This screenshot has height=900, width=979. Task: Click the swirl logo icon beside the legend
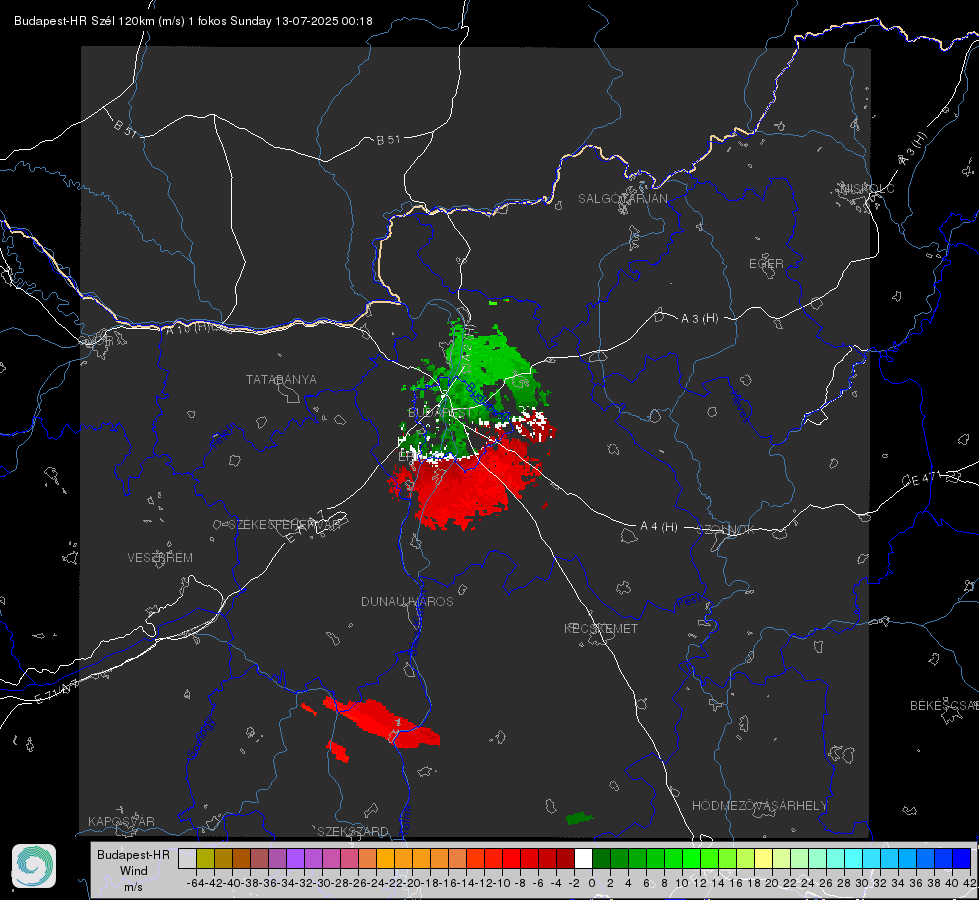pyautogui.click(x=34, y=866)
